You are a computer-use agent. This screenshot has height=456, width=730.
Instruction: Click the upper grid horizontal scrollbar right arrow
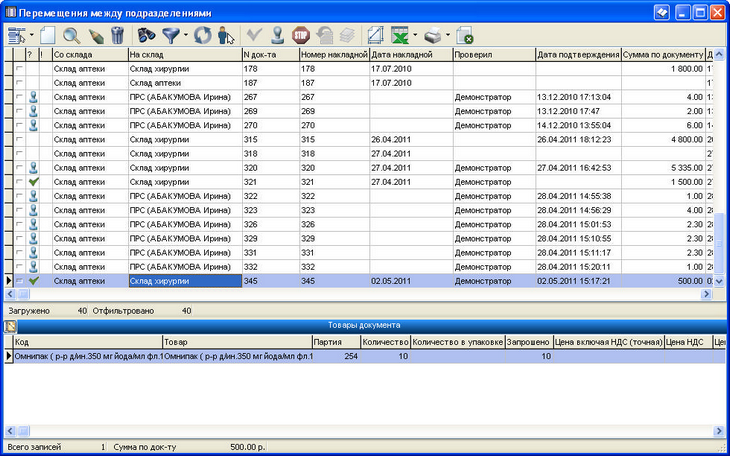(707, 294)
